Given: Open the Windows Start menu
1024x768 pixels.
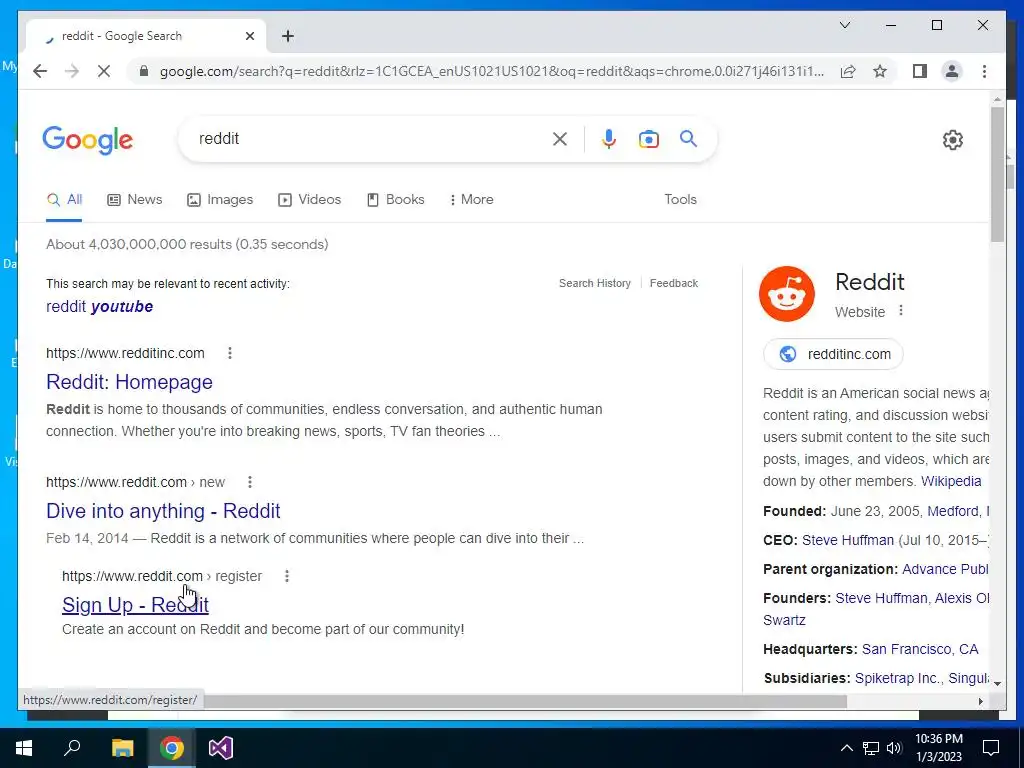Looking at the screenshot, I should click(23, 748).
